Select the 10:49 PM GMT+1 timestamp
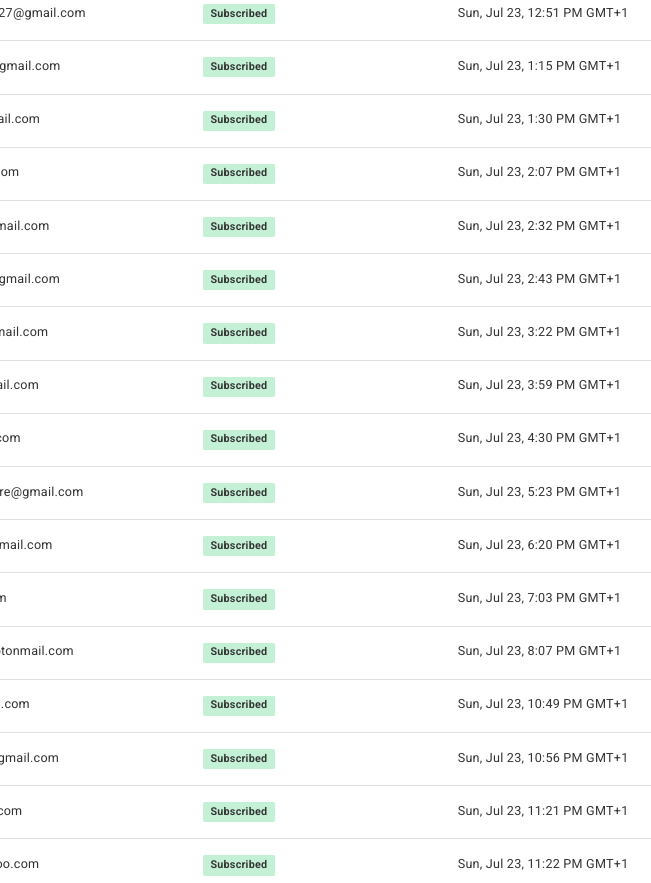This screenshot has height=883, width=651. point(542,704)
